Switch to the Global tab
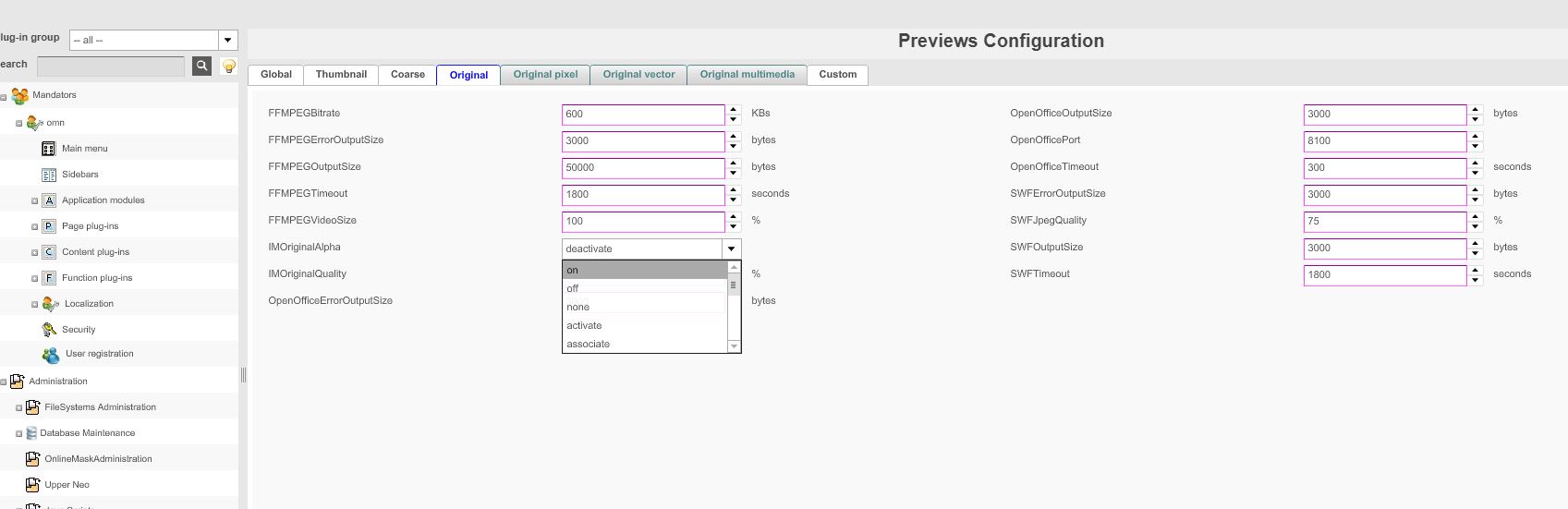The image size is (1568, 509). click(x=275, y=75)
